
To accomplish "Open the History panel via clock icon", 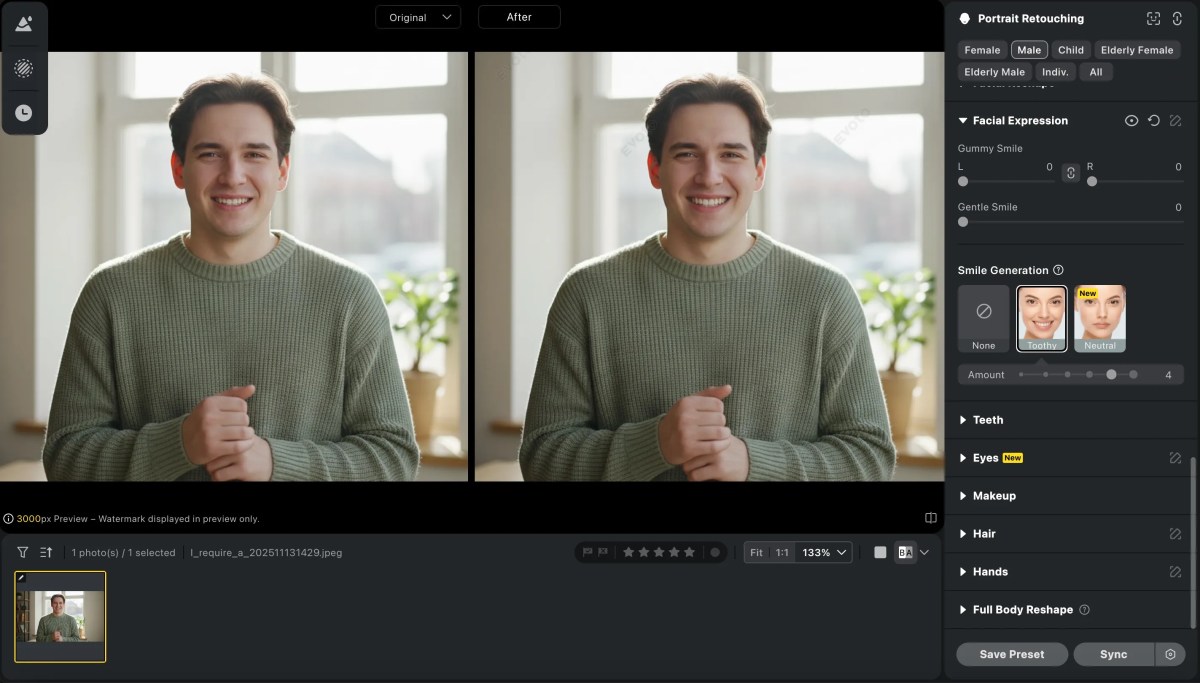I will click(24, 112).
